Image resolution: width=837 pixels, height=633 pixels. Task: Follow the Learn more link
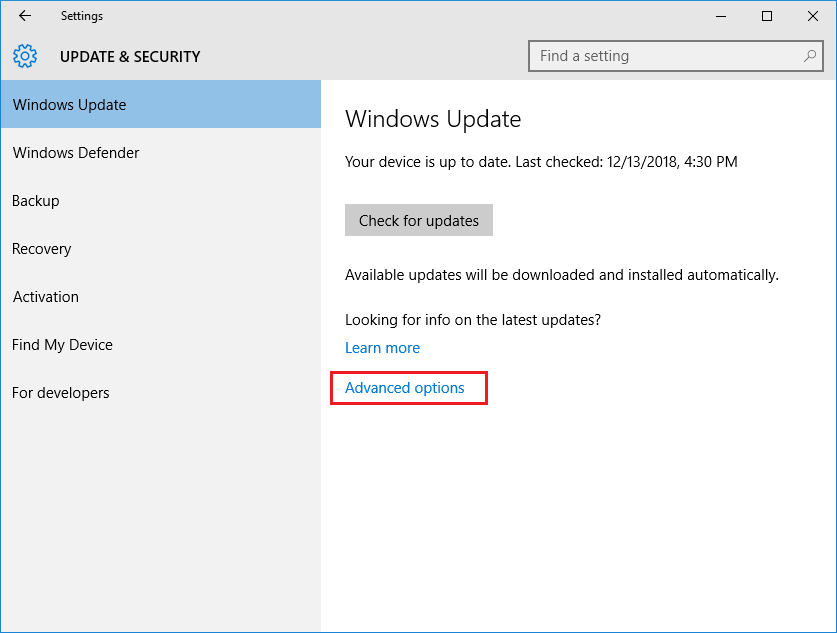tap(382, 348)
